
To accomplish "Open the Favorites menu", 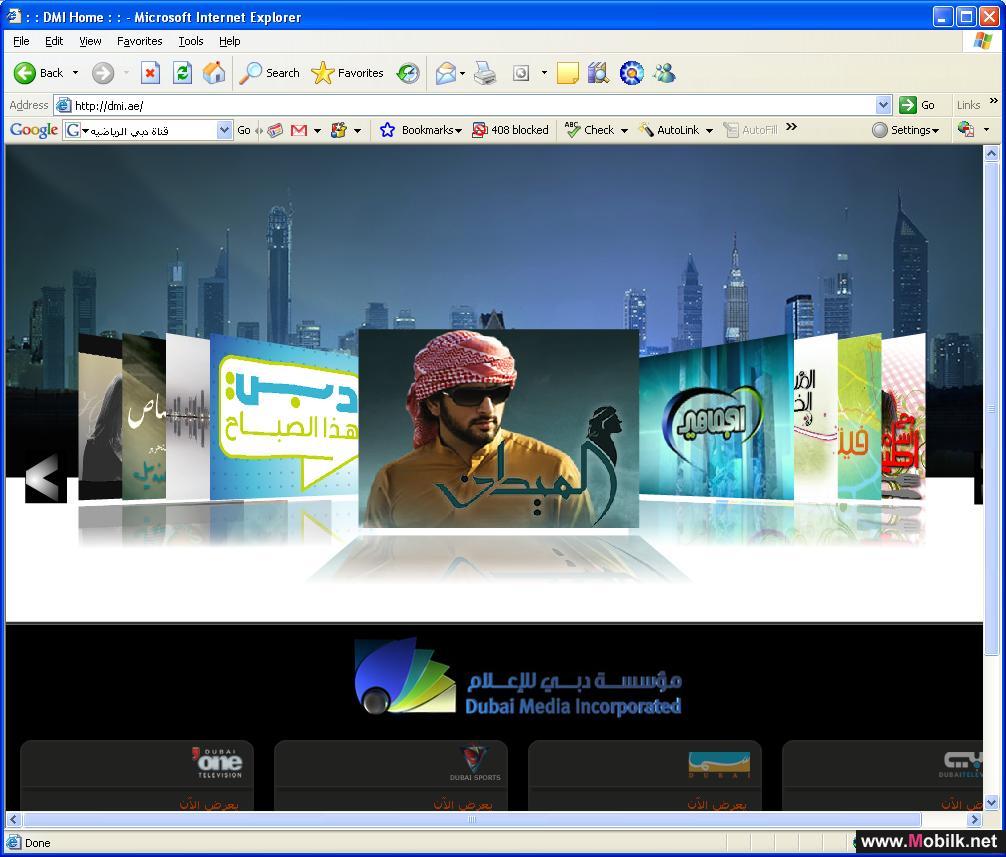I will click(x=139, y=41).
